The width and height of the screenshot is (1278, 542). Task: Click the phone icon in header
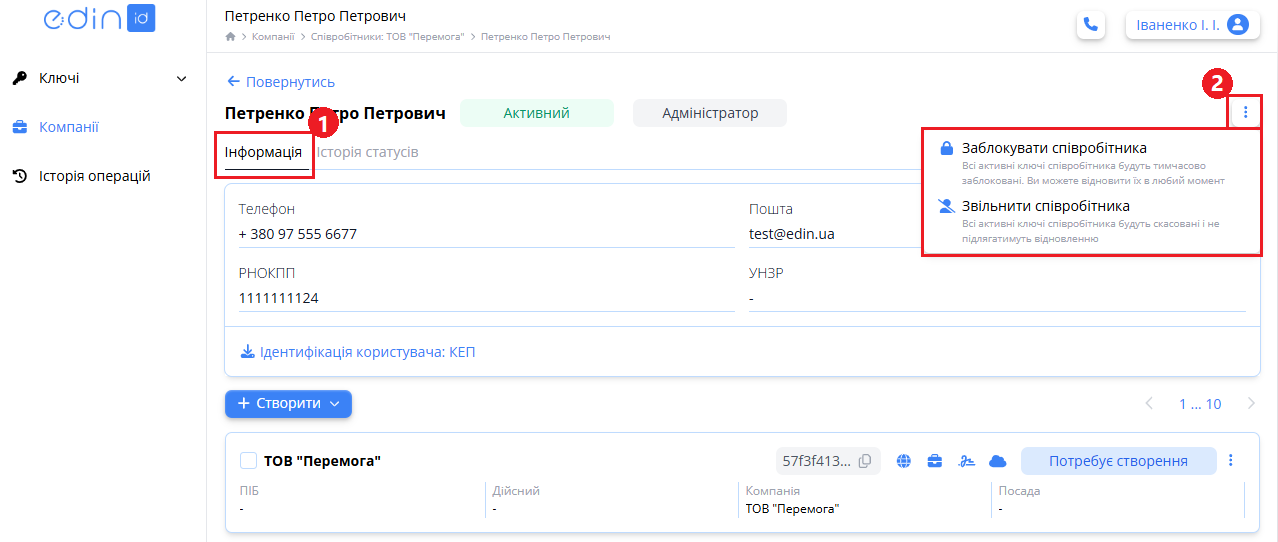coord(1091,25)
